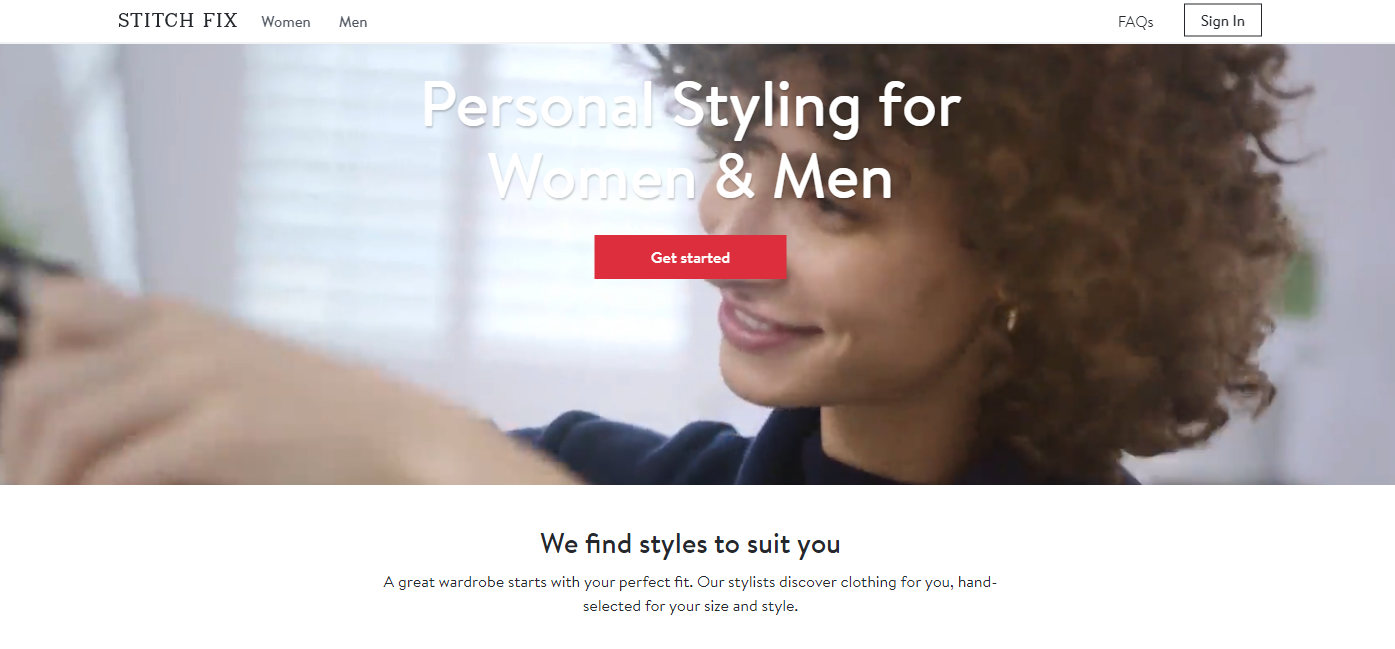The width and height of the screenshot is (1395, 649).
Task: Click the STITCH FIX logo
Action: [x=177, y=21]
